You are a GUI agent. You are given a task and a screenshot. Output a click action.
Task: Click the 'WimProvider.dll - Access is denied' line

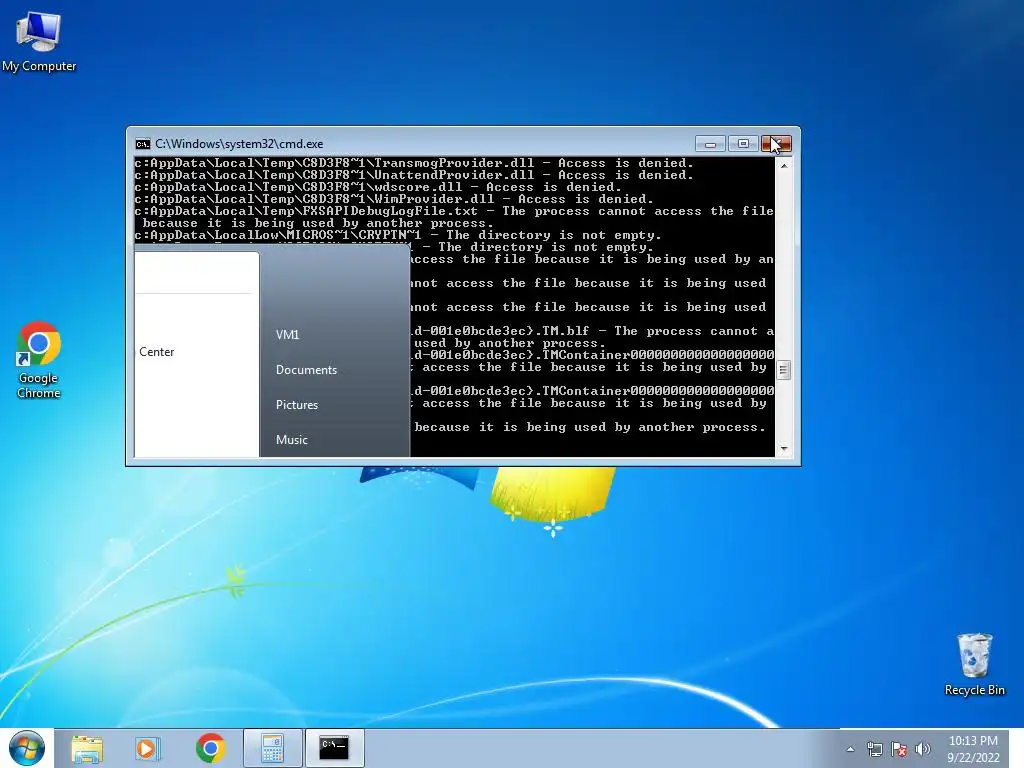click(394, 199)
